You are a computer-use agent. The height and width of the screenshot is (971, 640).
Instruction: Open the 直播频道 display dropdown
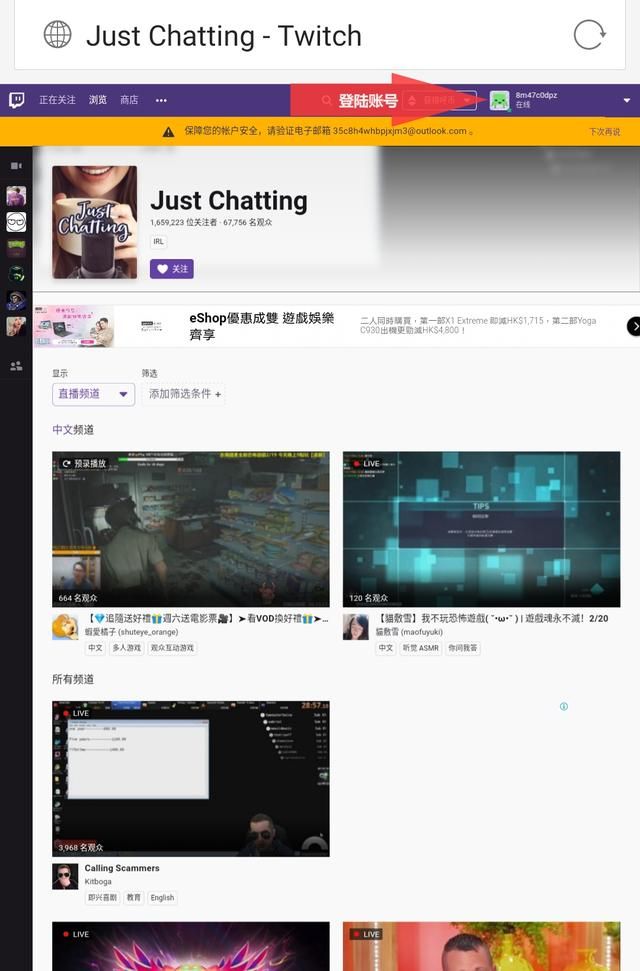(x=93, y=394)
